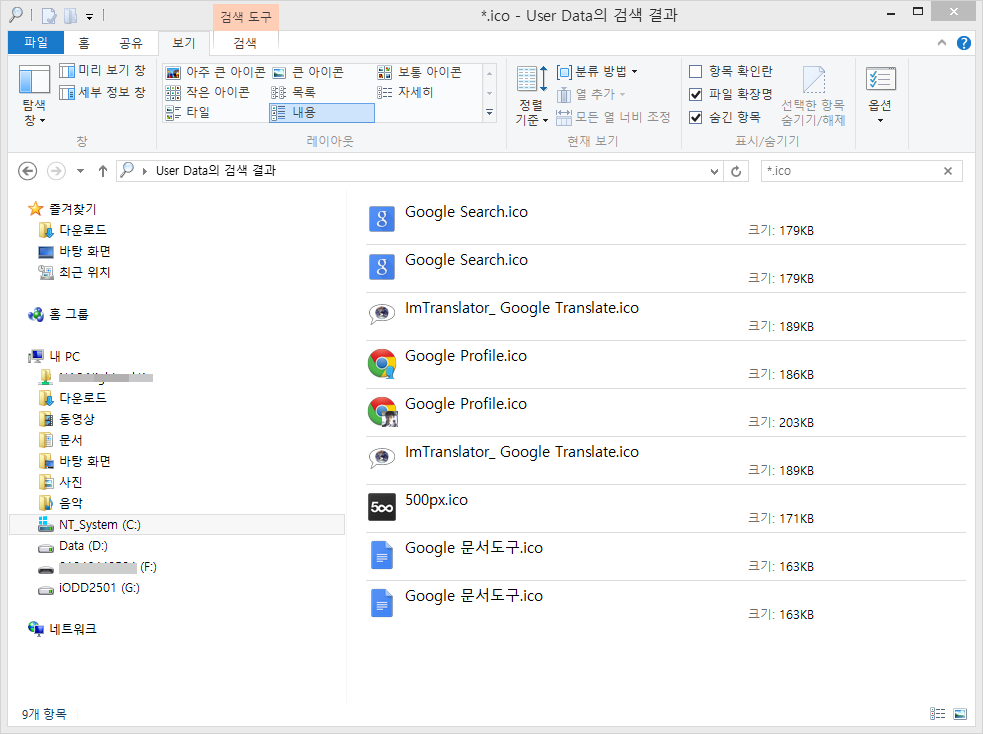
Task: Switch to the 홈 ribbon tab
Action: (x=84, y=43)
